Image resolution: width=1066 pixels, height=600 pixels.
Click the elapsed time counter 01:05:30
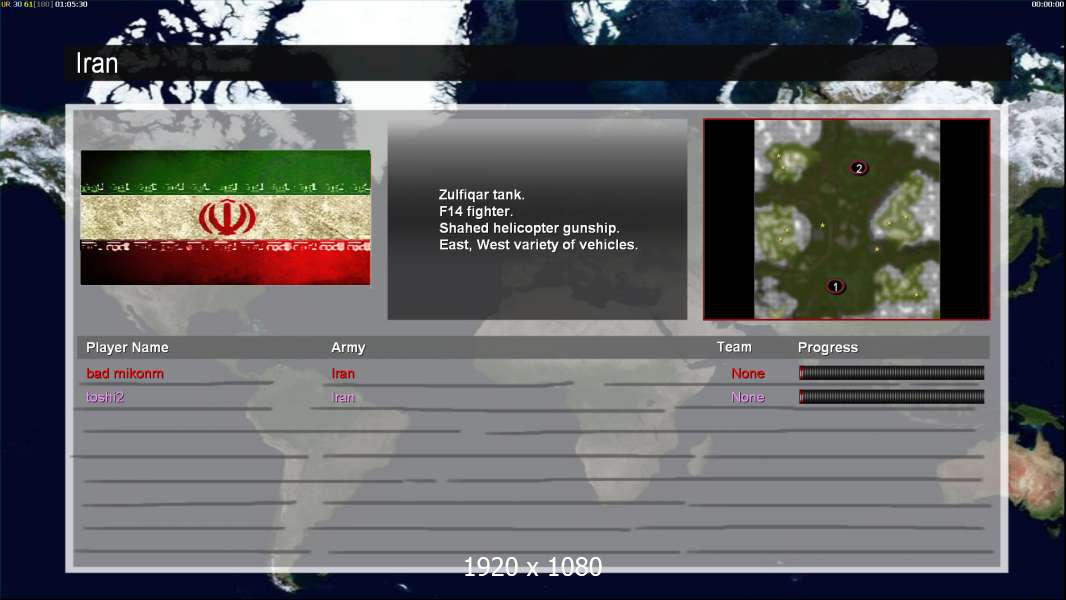pos(71,4)
